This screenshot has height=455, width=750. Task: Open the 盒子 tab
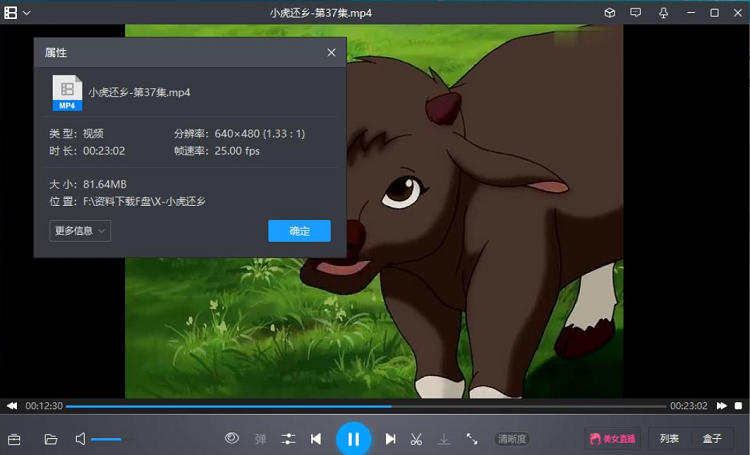point(712,439)
